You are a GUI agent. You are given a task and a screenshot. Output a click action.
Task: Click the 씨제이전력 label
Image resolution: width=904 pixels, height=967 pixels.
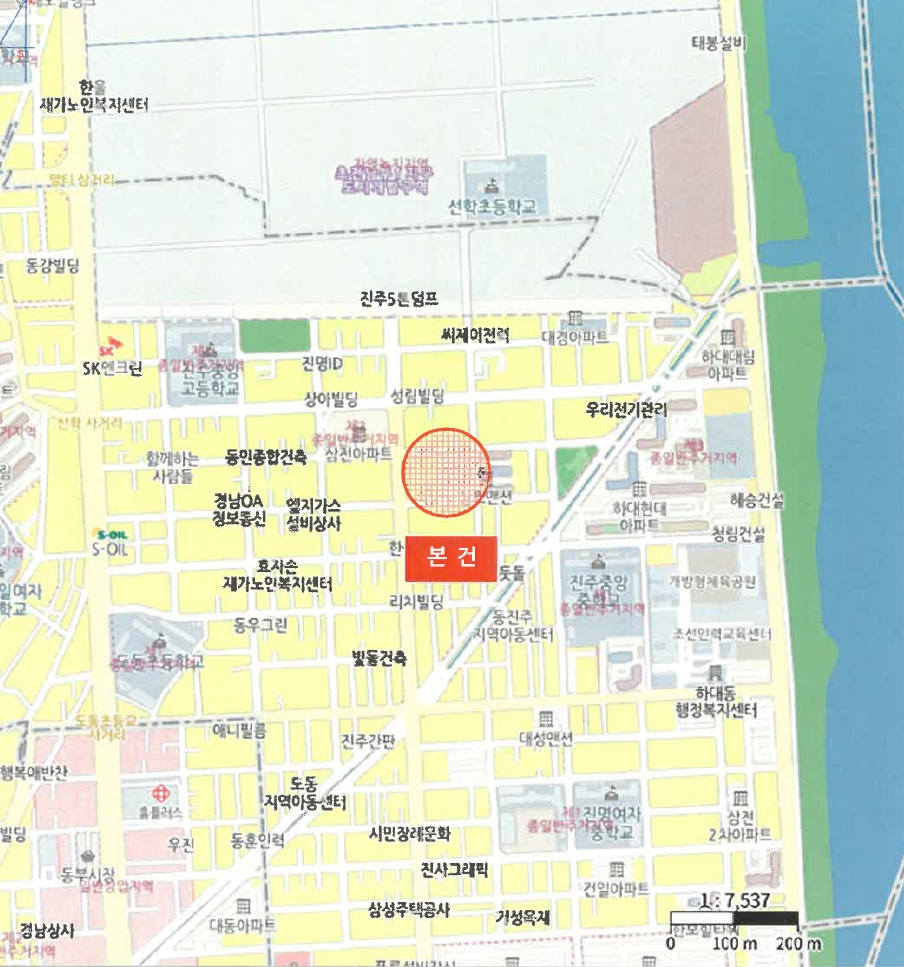tap(475, 335)
